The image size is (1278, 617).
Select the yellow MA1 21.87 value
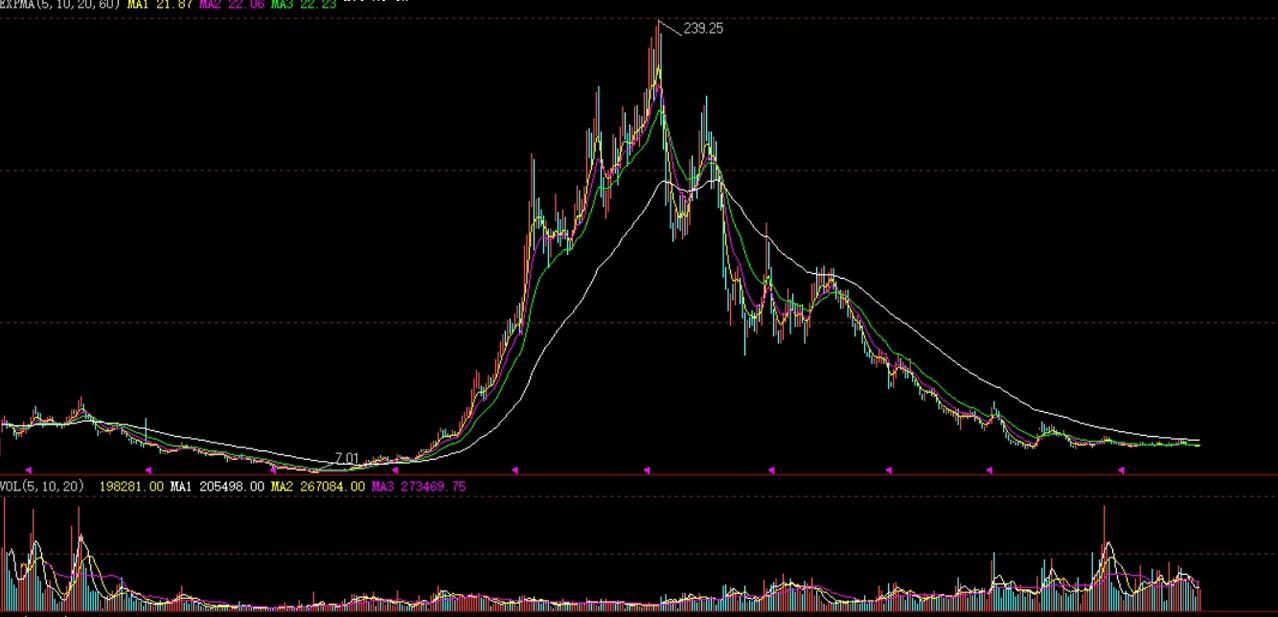[x=158, y=4]
